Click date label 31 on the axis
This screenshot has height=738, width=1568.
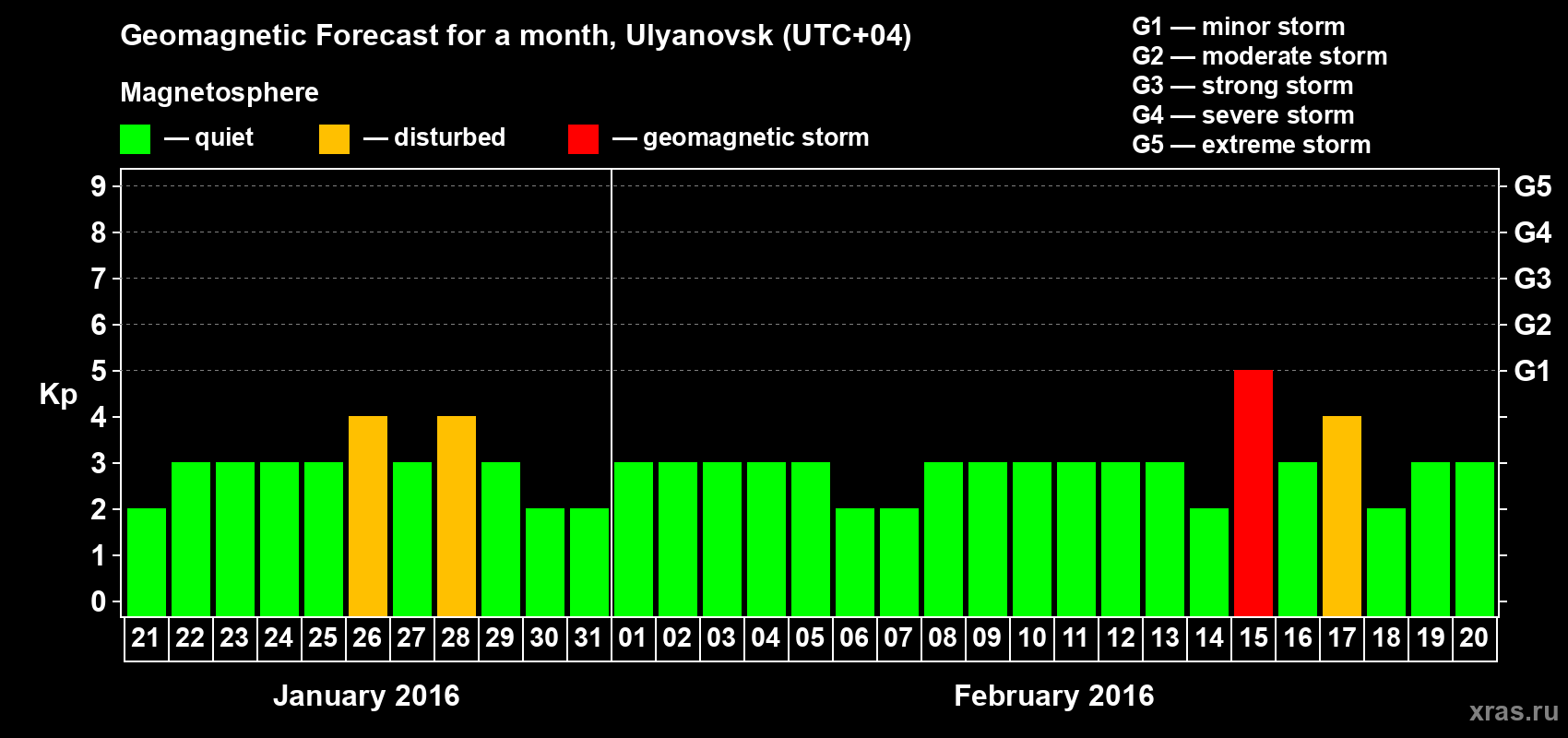[588, 637]
